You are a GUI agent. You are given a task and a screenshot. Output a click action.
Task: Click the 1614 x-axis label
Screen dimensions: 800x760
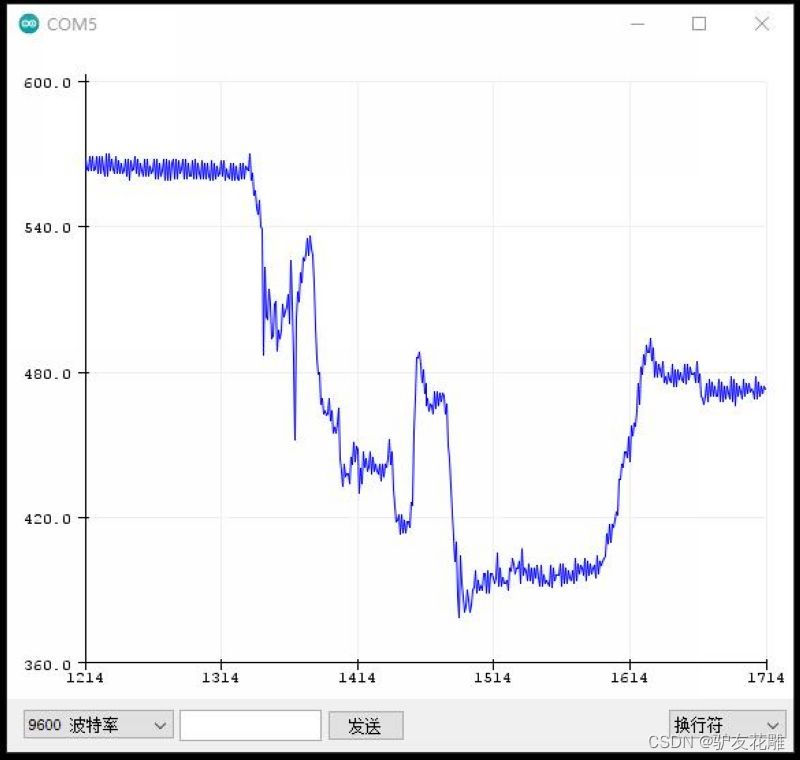click(629, 678)
